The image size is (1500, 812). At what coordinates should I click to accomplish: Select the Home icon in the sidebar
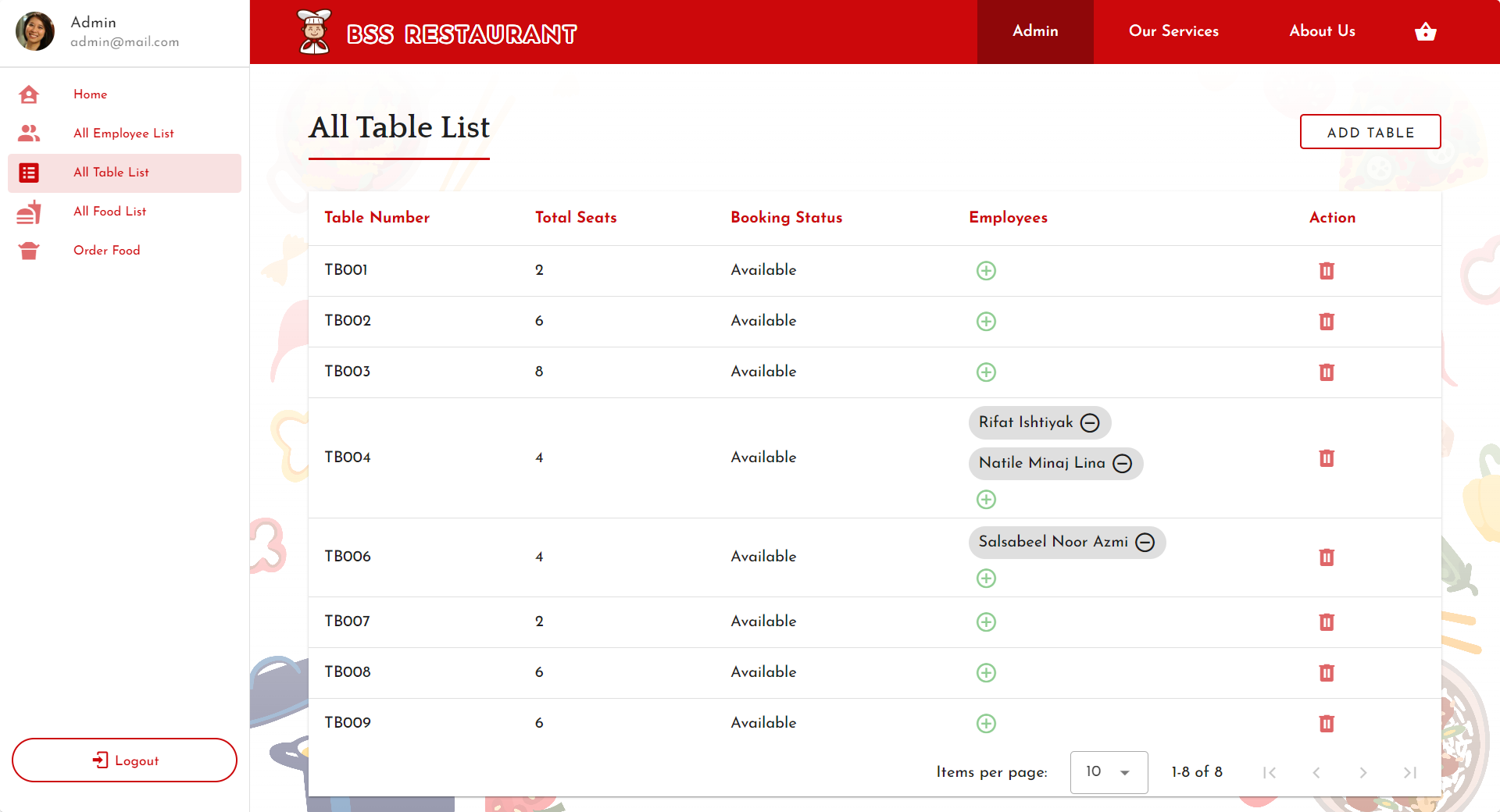[28, 94]
